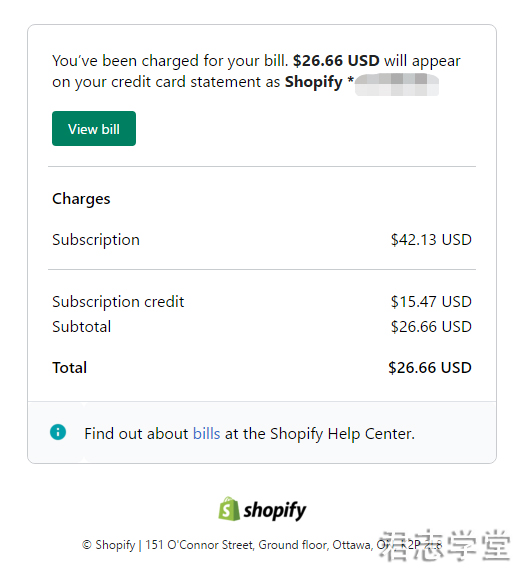Click the Shopify shopping bag logo

coord(229,509)
